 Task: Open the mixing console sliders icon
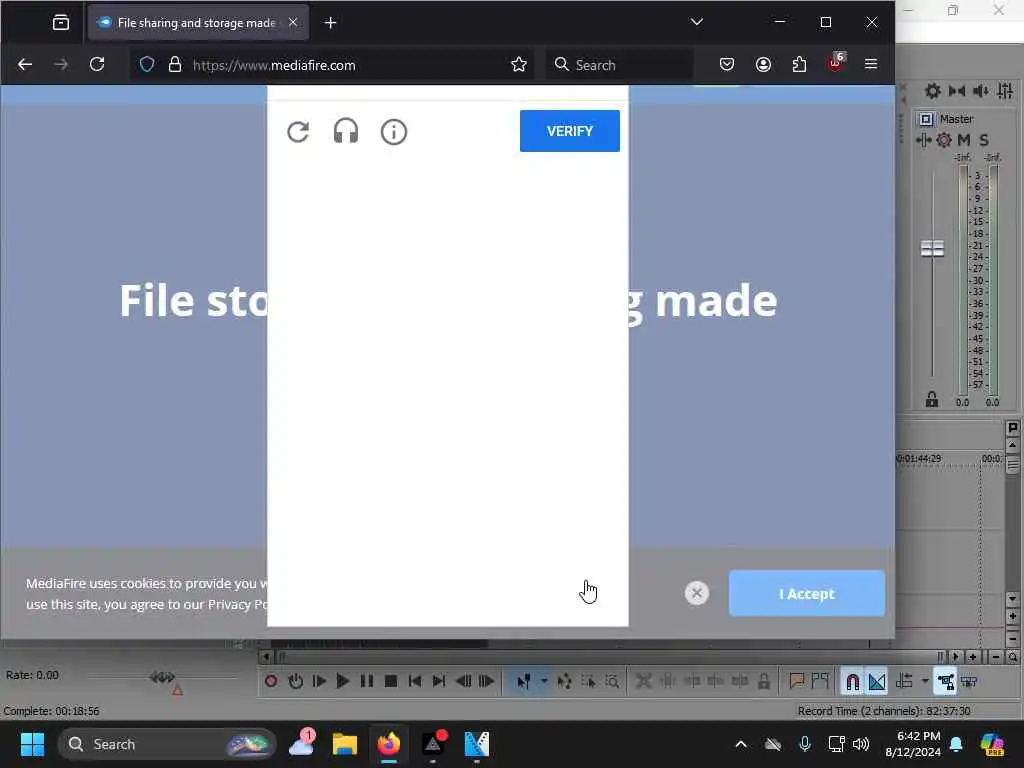pyautogui.click(x=1005, y=91)
